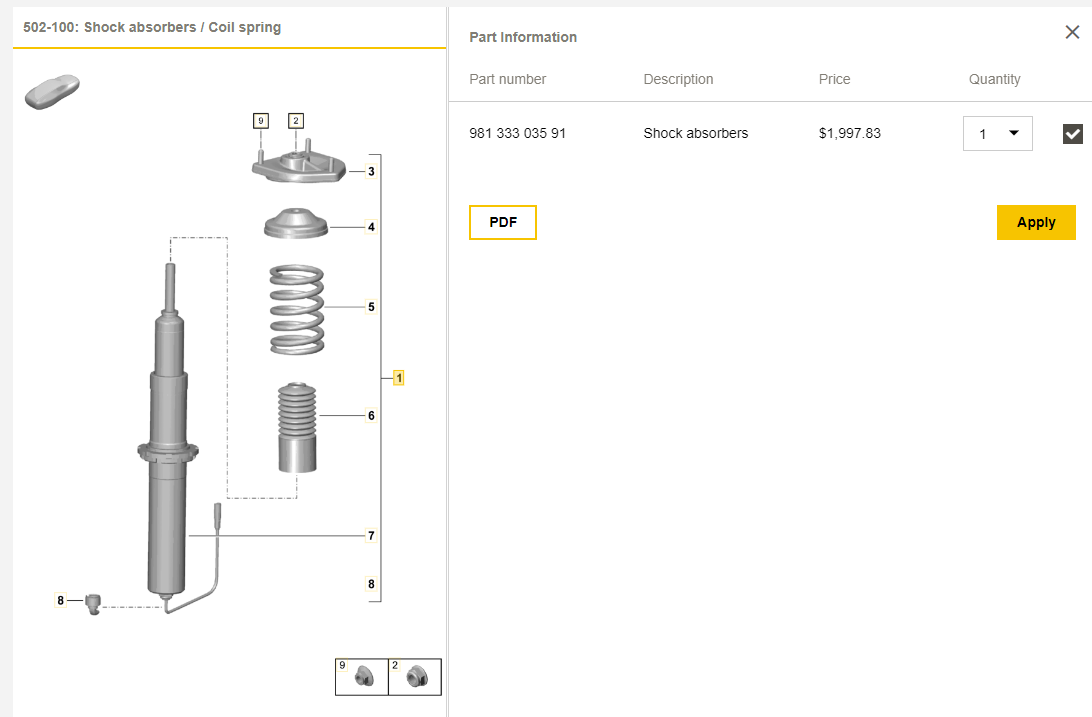Toggle the checkbox for part 981 333 035 91
The width and height of the screenshot is (1092, 717).
point(1072,134)
